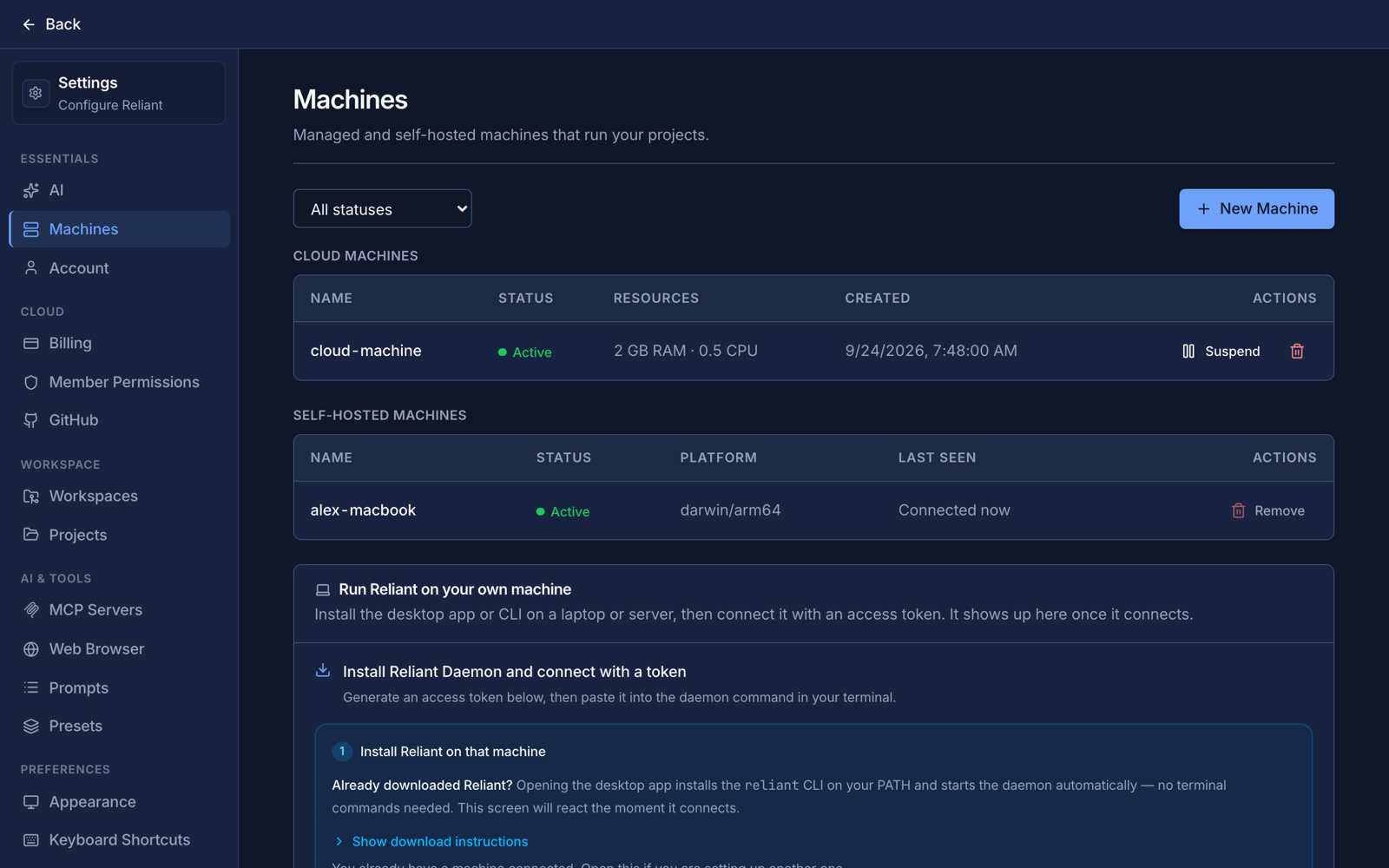Go to Member Permissions settings
The width and height of the screenshot is (1389, 868).
[x=120, y=382]
